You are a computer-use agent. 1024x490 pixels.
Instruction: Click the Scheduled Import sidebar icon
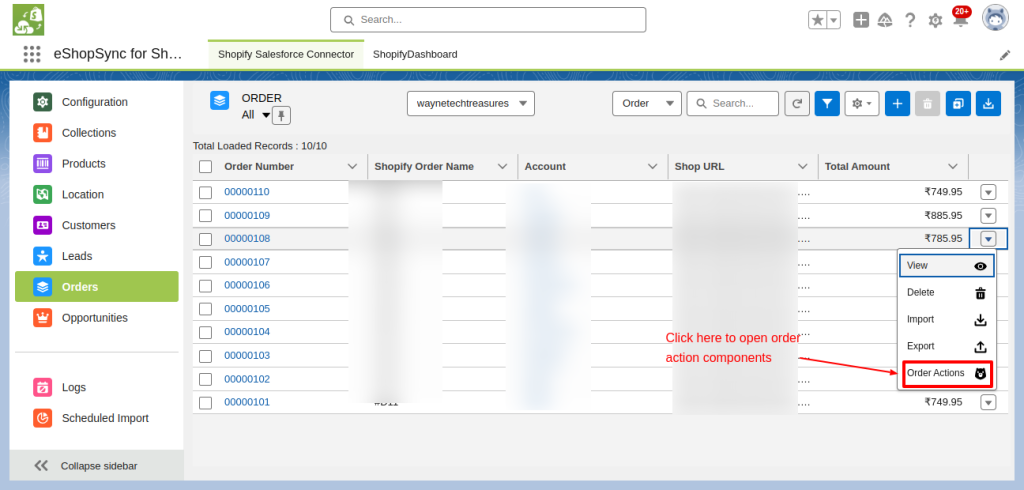[42, 418]
